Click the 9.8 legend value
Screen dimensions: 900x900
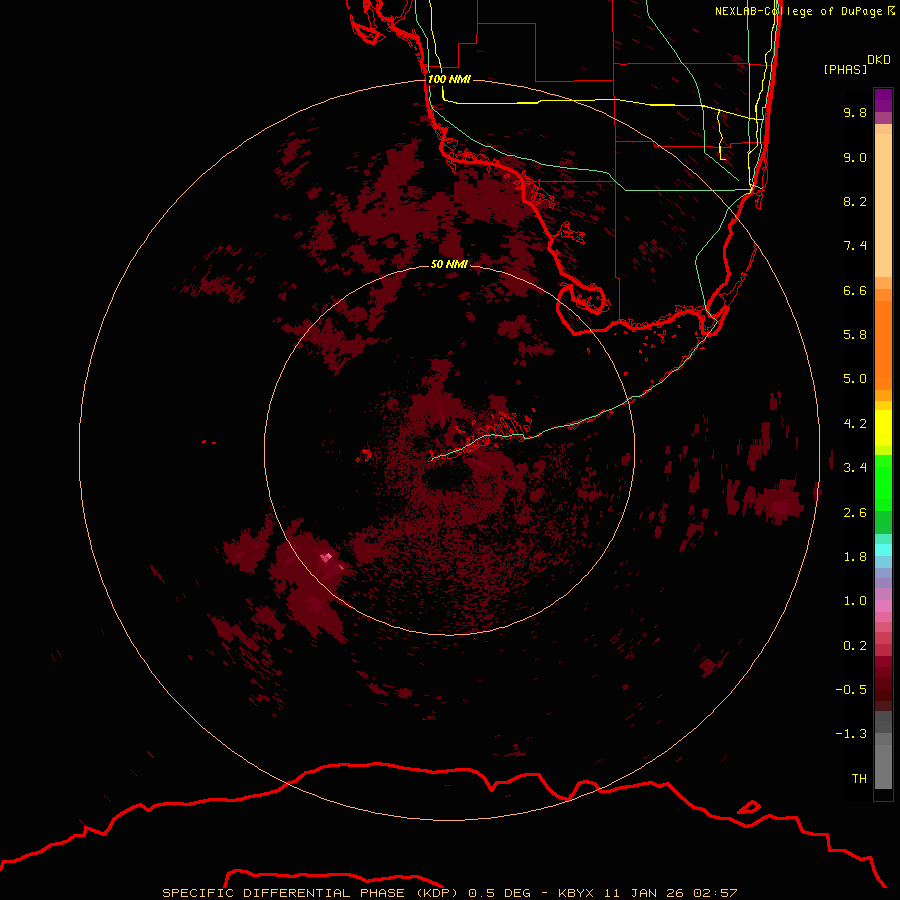point(855,112)
